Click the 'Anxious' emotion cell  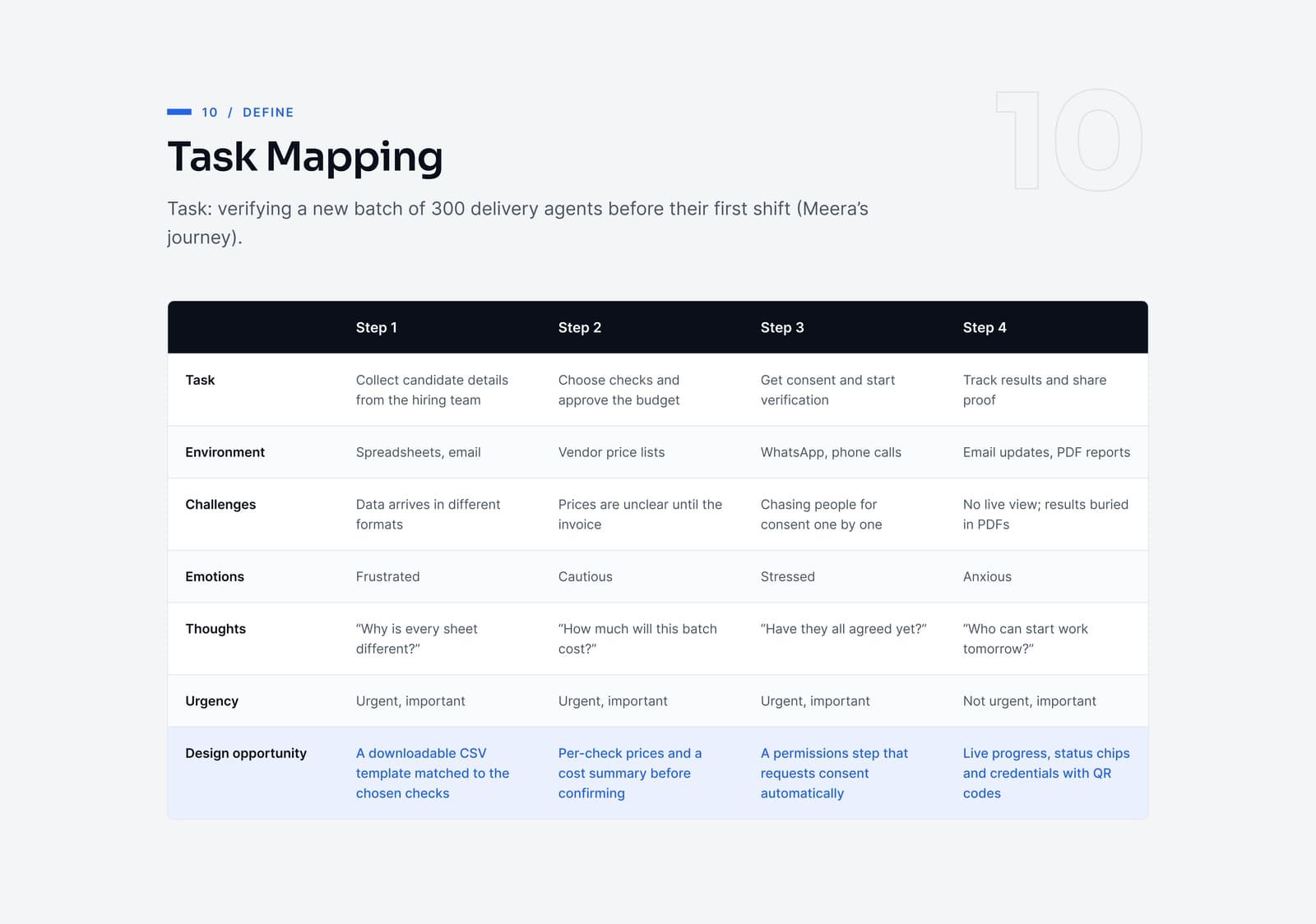(x=987, y=576)
